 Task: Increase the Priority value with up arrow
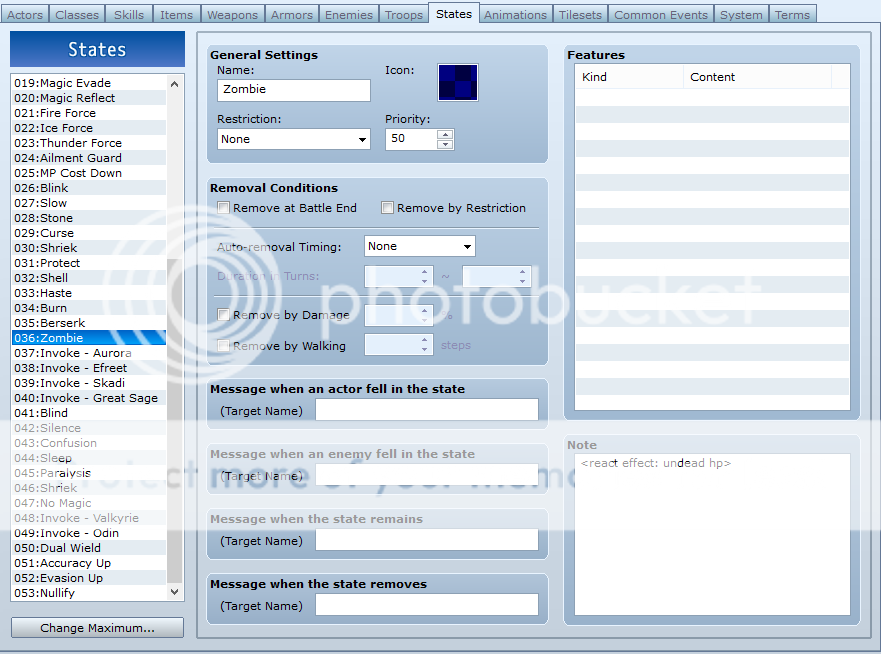pos(445,134)
